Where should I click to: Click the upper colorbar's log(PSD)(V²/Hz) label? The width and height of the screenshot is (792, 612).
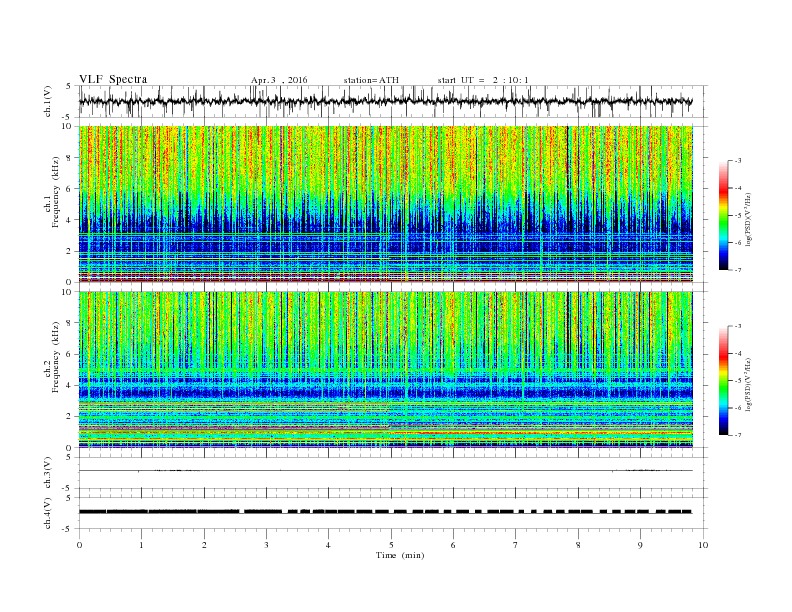pos(749,222)
